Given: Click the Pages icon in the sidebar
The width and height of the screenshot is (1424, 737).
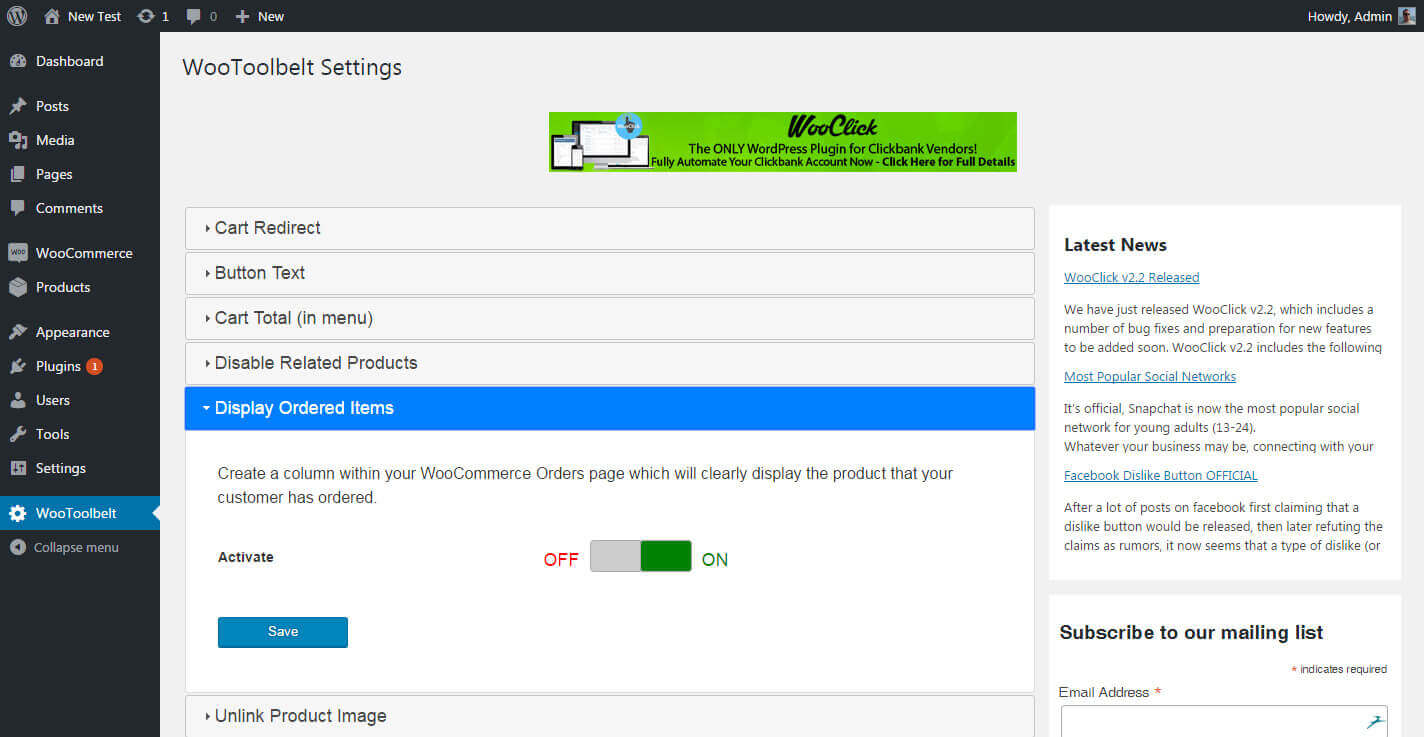Looking at the screenshot, I should click(x=18, y=174).
